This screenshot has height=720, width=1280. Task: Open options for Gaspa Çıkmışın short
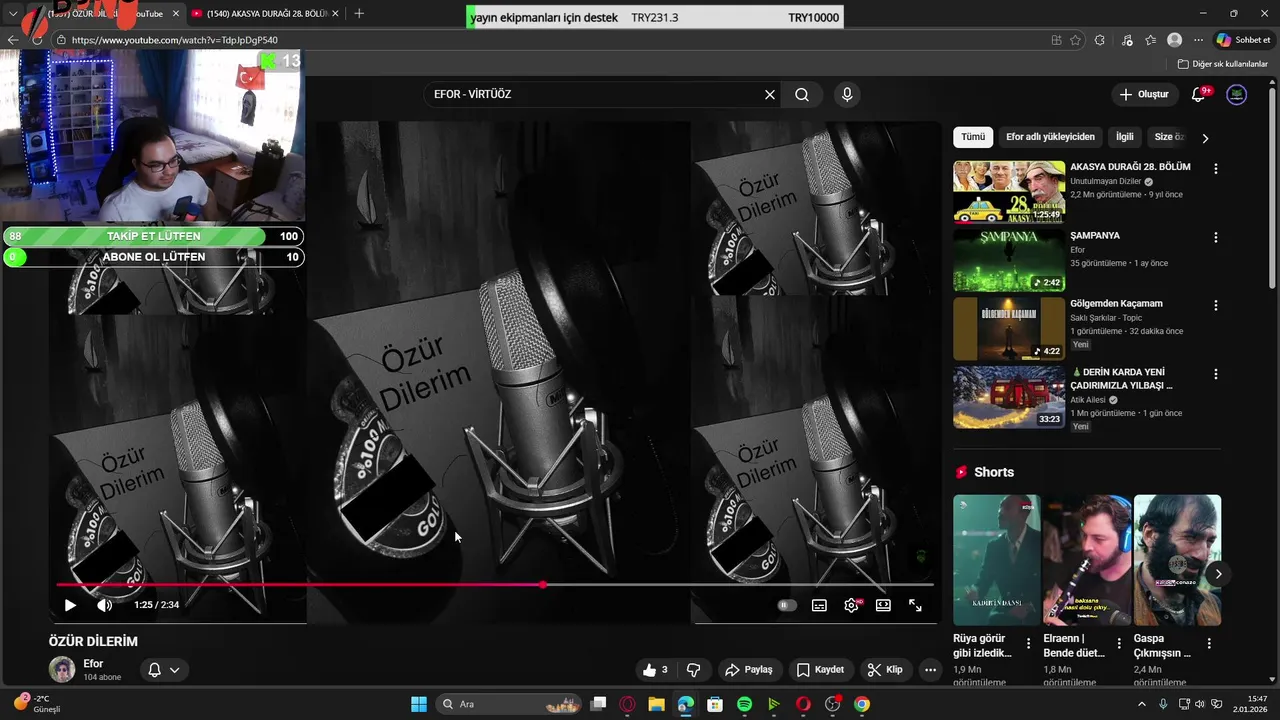point(1209,644)
